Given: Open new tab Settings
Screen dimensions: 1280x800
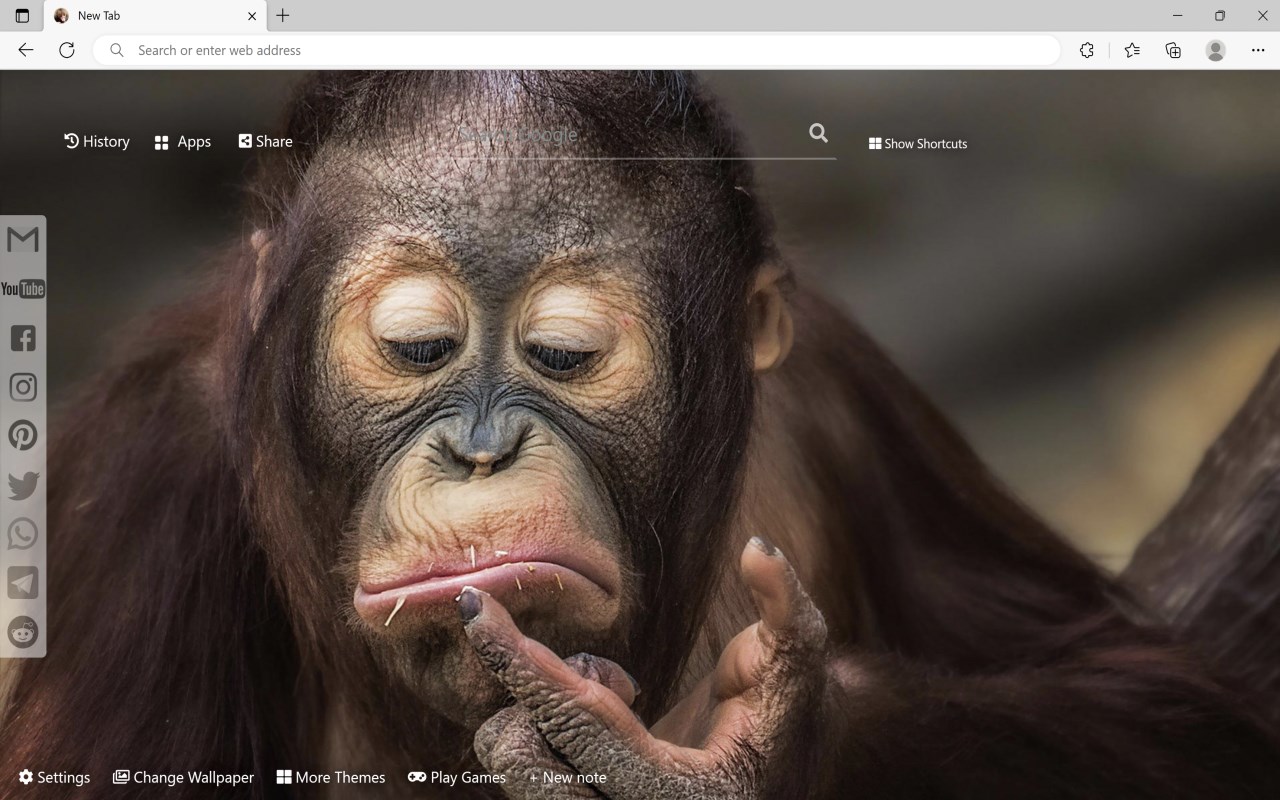Looking at the screenshot, I should pos(54,777).
